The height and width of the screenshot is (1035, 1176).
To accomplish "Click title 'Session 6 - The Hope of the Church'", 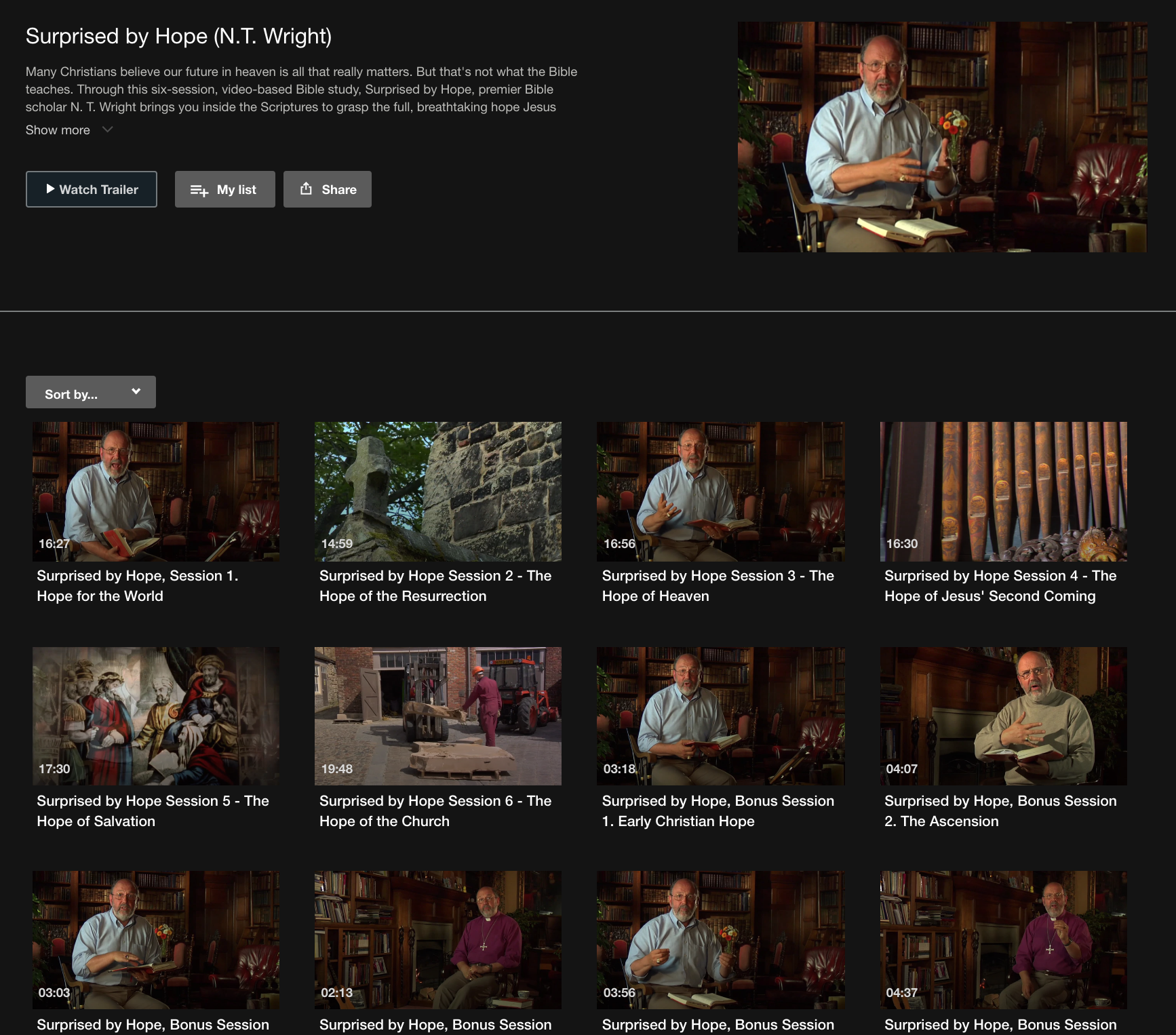I will (435, 811).
